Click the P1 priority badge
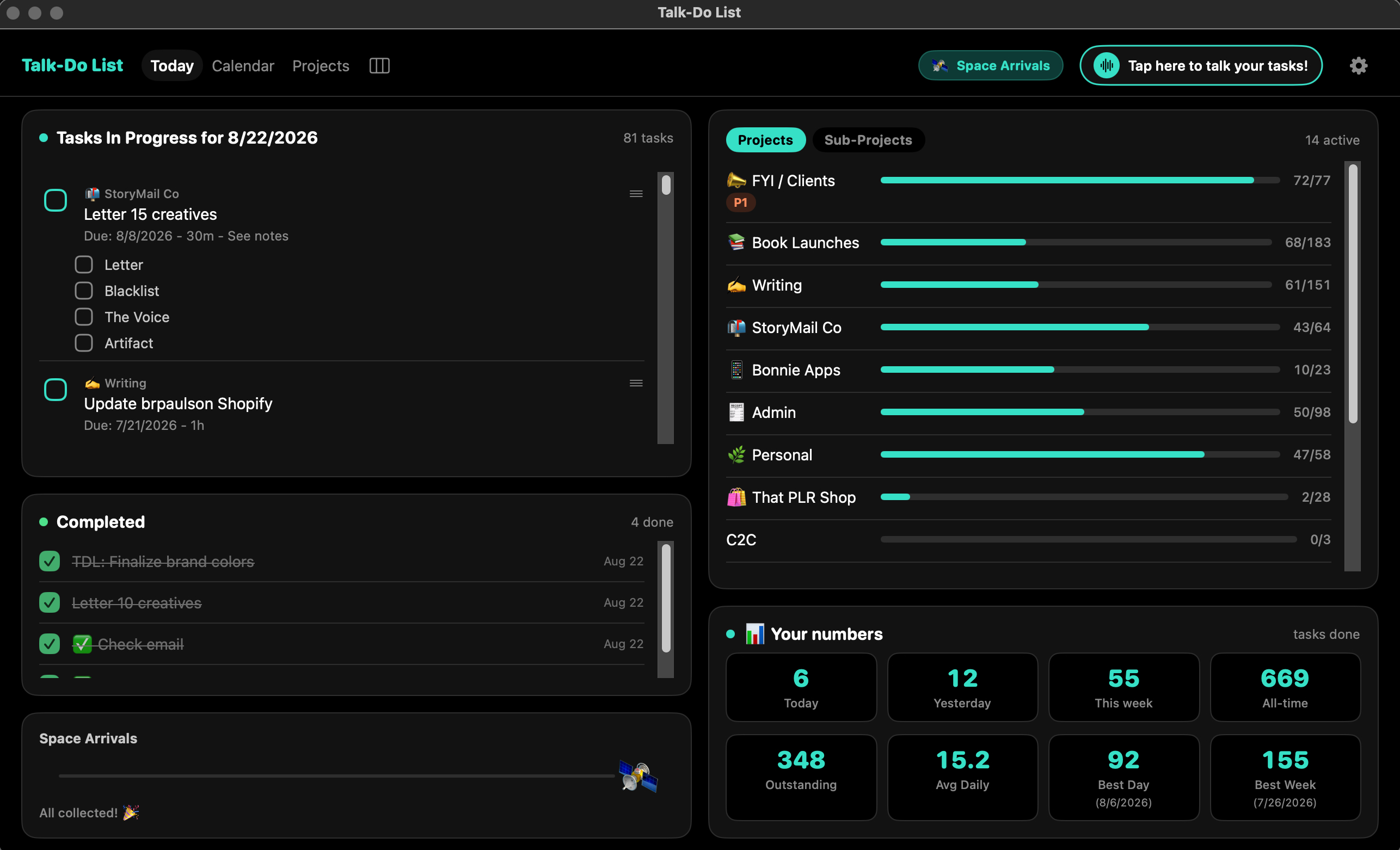1400x850 pixels. click(x=740, y=202)
